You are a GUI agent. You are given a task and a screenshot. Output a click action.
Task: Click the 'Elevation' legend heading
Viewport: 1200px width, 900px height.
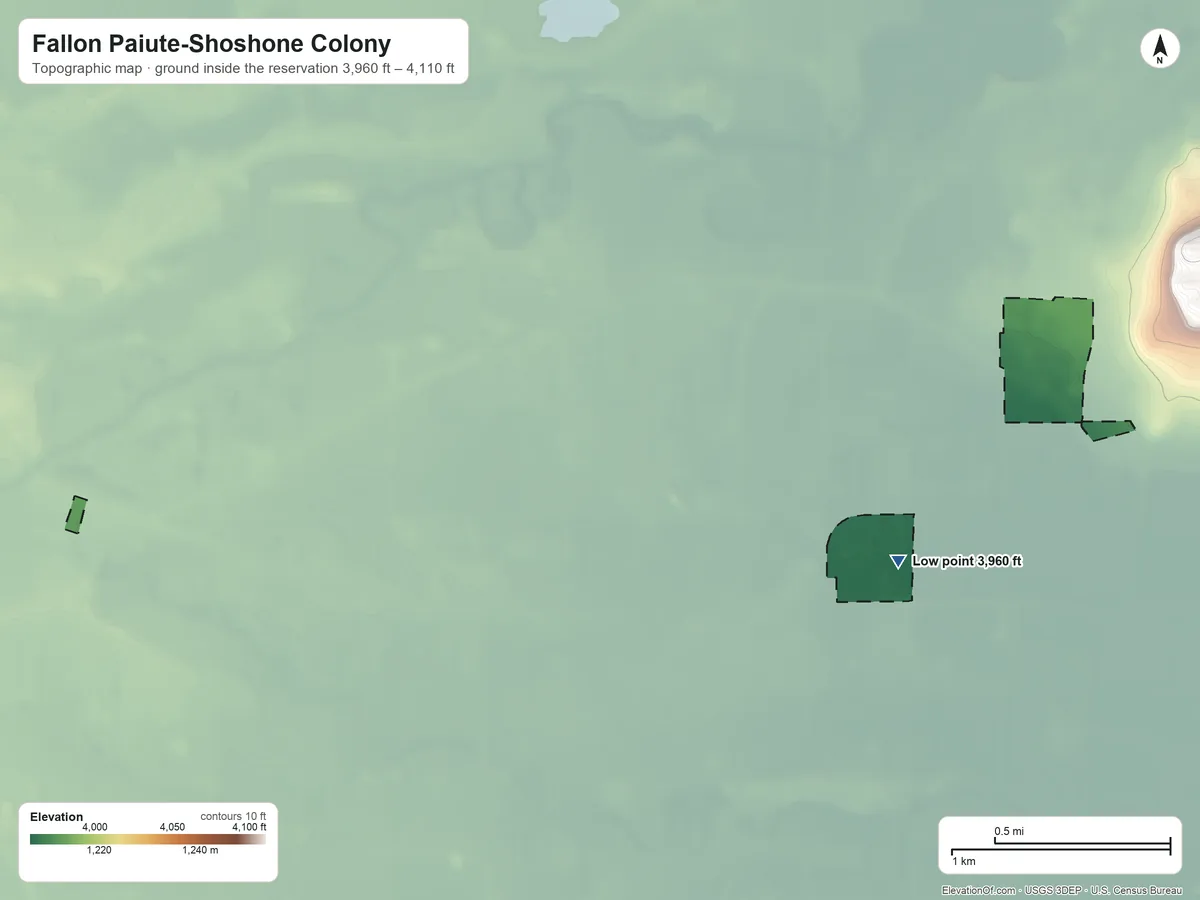pos(57,817)
